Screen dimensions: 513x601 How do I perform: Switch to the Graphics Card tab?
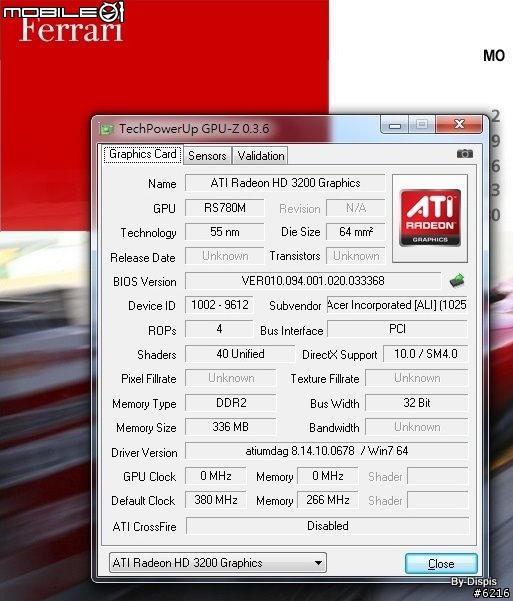(x=143, y=154)
